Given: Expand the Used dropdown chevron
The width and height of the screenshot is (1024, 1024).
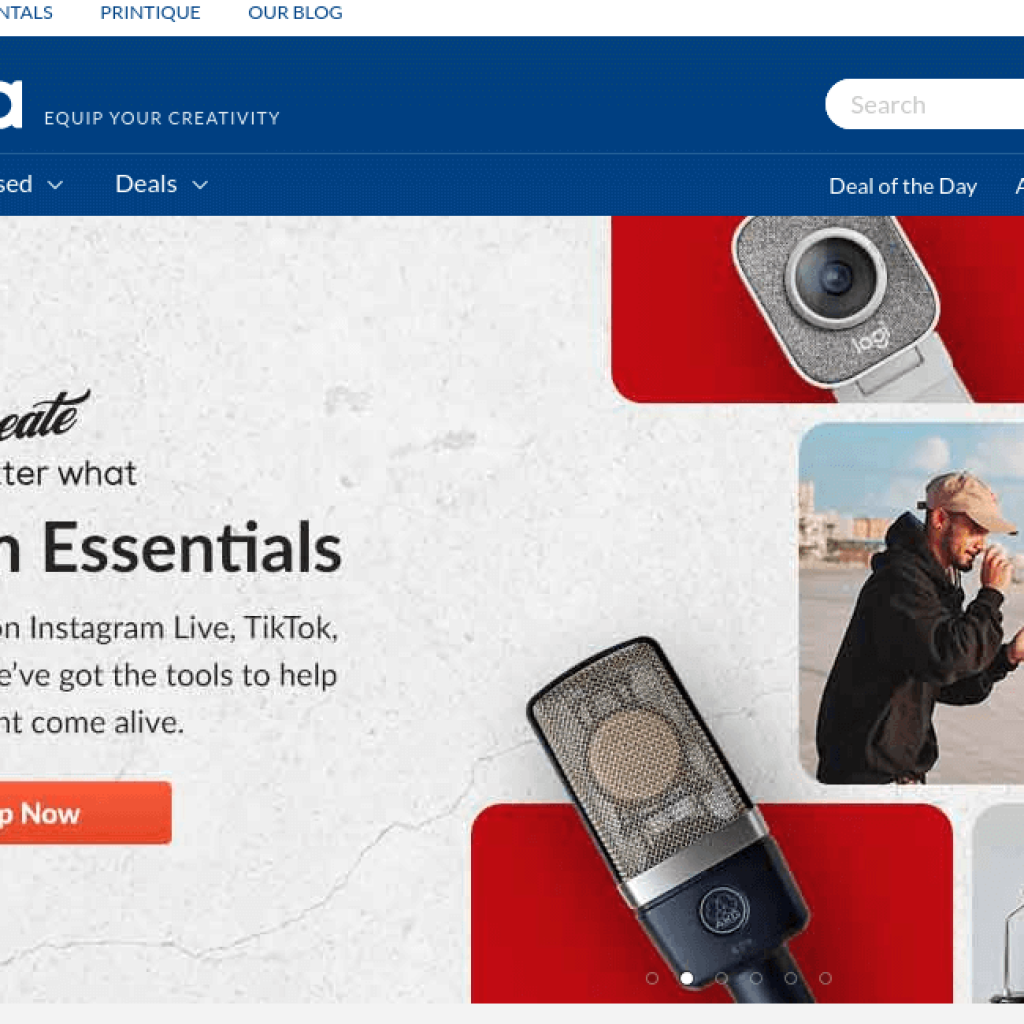Looking at the screenshot, I should (56, 185).
